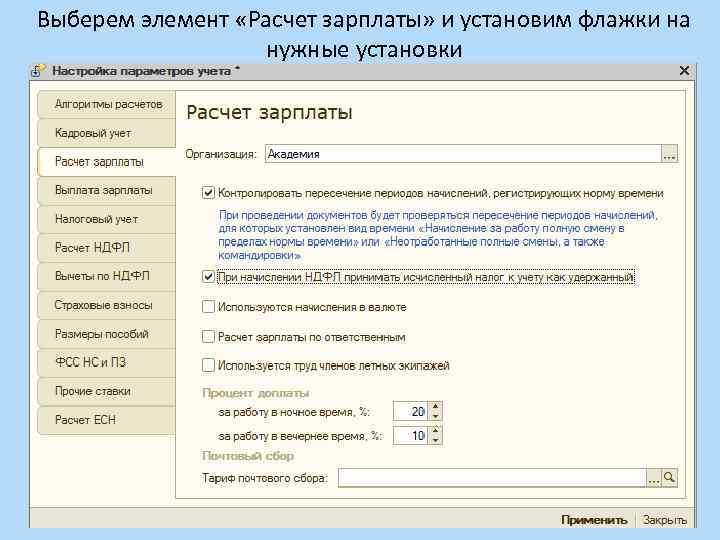This screenshot has height=540, width=720.
Task: Open the Алгоритмы расчетов tab
Action: (107, 104)
